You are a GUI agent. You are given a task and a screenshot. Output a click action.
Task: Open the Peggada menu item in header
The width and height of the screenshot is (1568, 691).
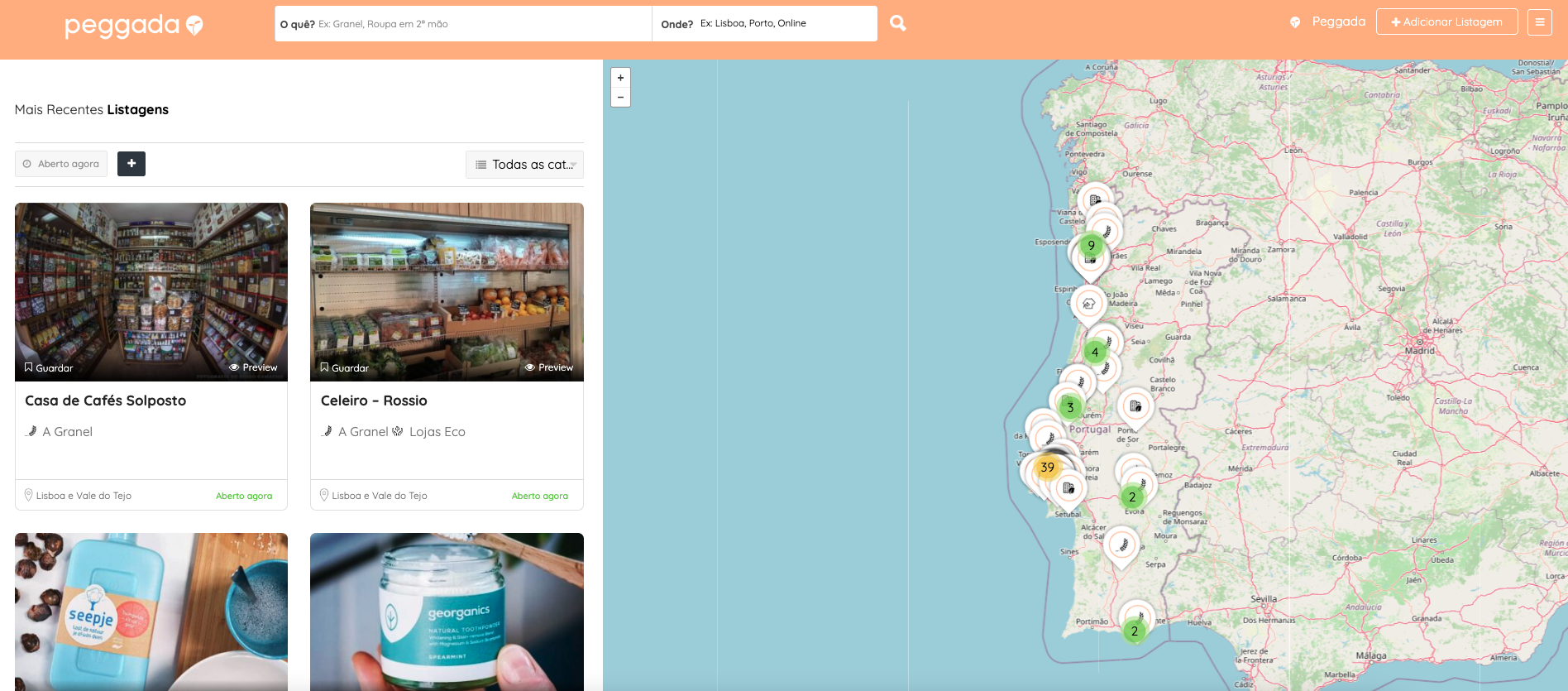pos(1328,22)
